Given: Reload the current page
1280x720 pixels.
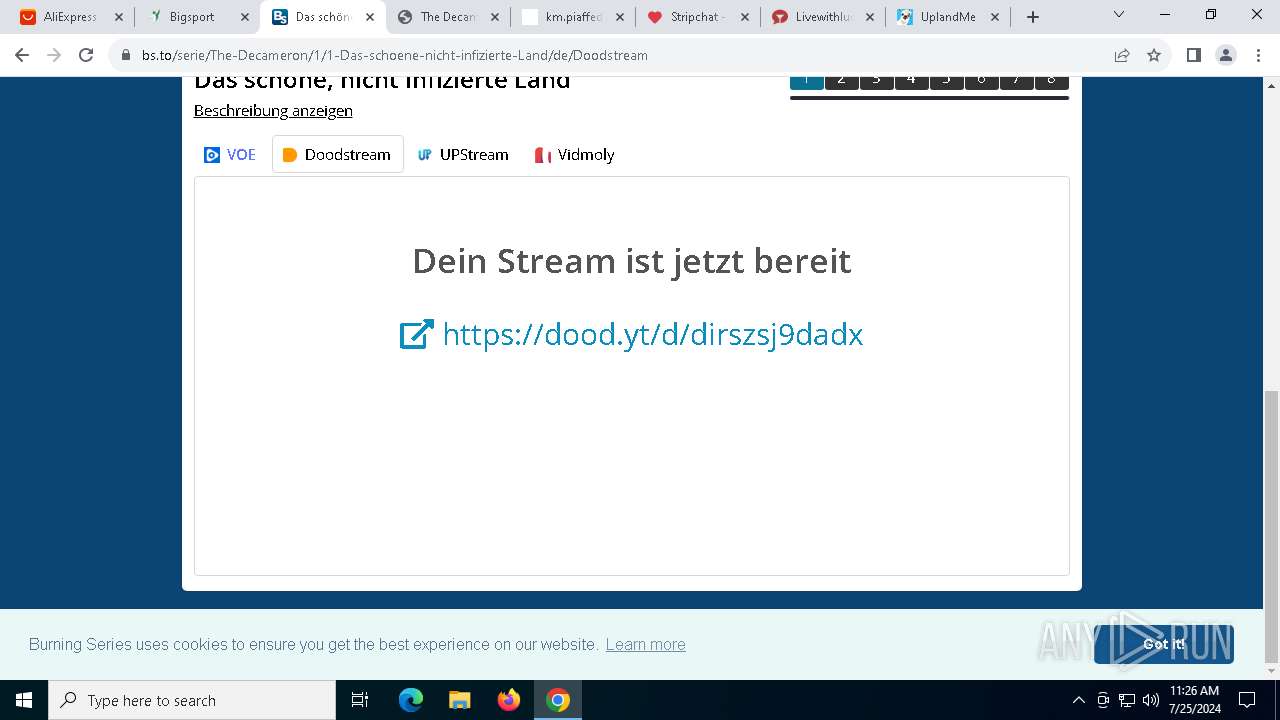Looking at the screenshot, I should click(x=86, y=55).
